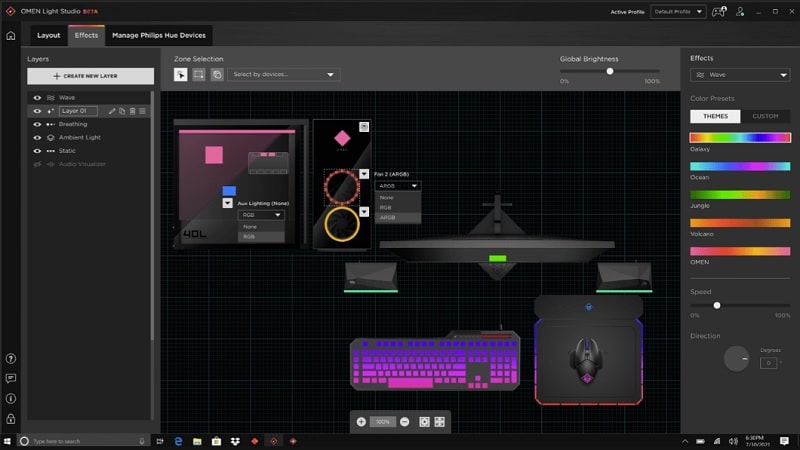Open the Help question mark icon
This screenshot has height=450, width=800.
(11, 359)
